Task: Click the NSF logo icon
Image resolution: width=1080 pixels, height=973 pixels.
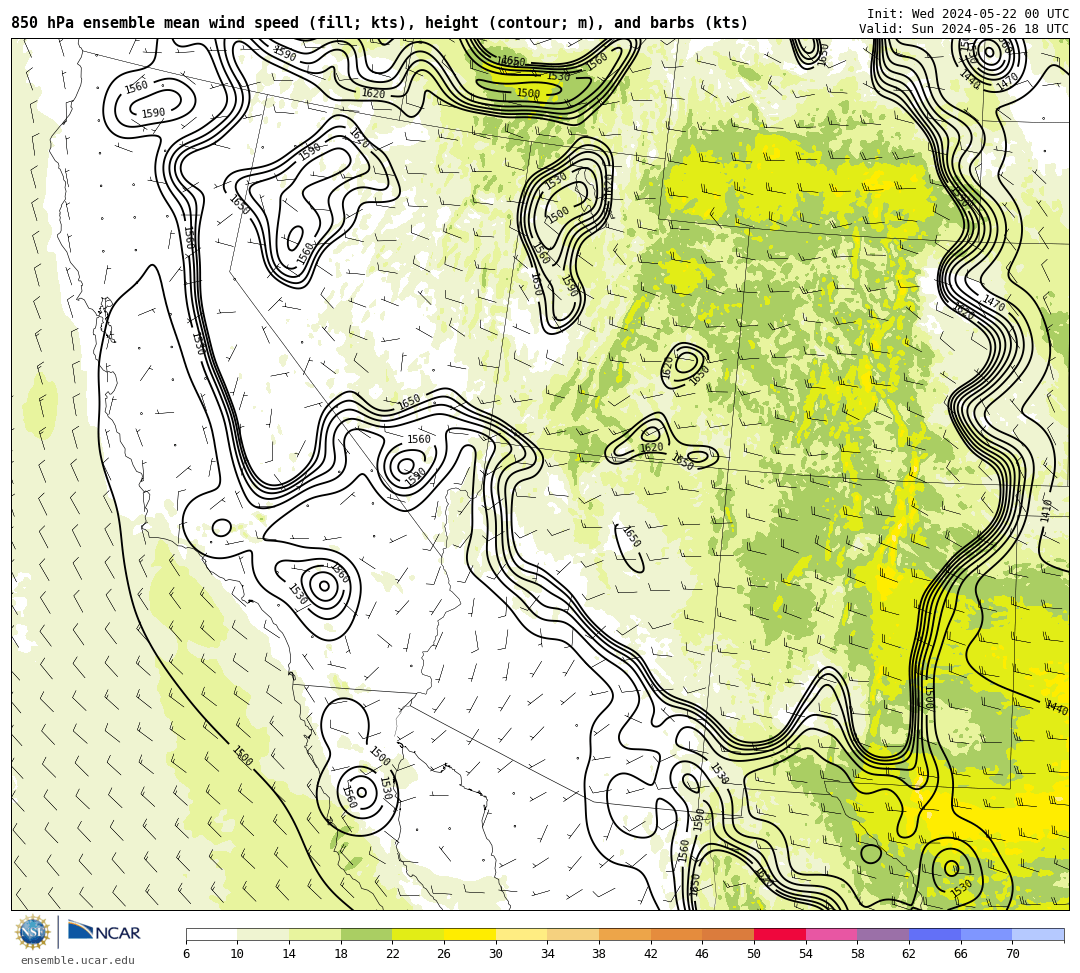Action: [32, 932]
